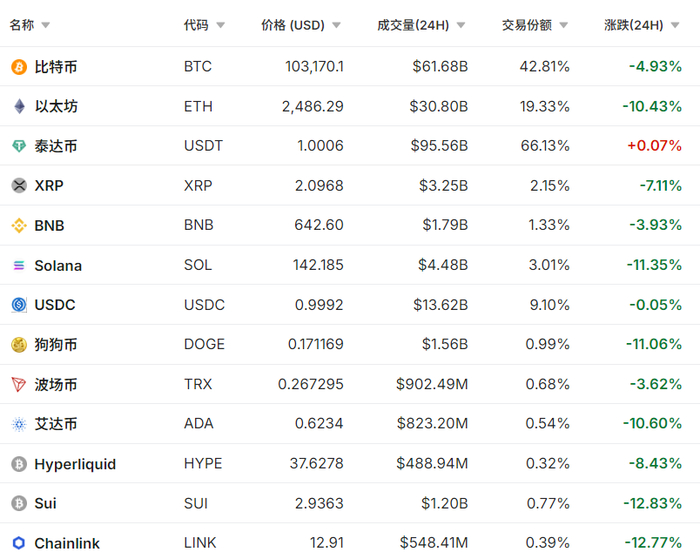The height and width of the screenshot is (559, 700).
Task: Click the Cardano ADA icon
Action: (x=19, y=424)
